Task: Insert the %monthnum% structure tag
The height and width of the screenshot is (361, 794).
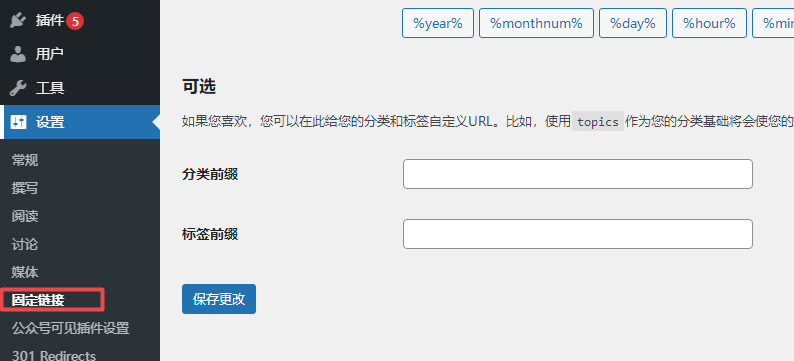Action: 536,23
